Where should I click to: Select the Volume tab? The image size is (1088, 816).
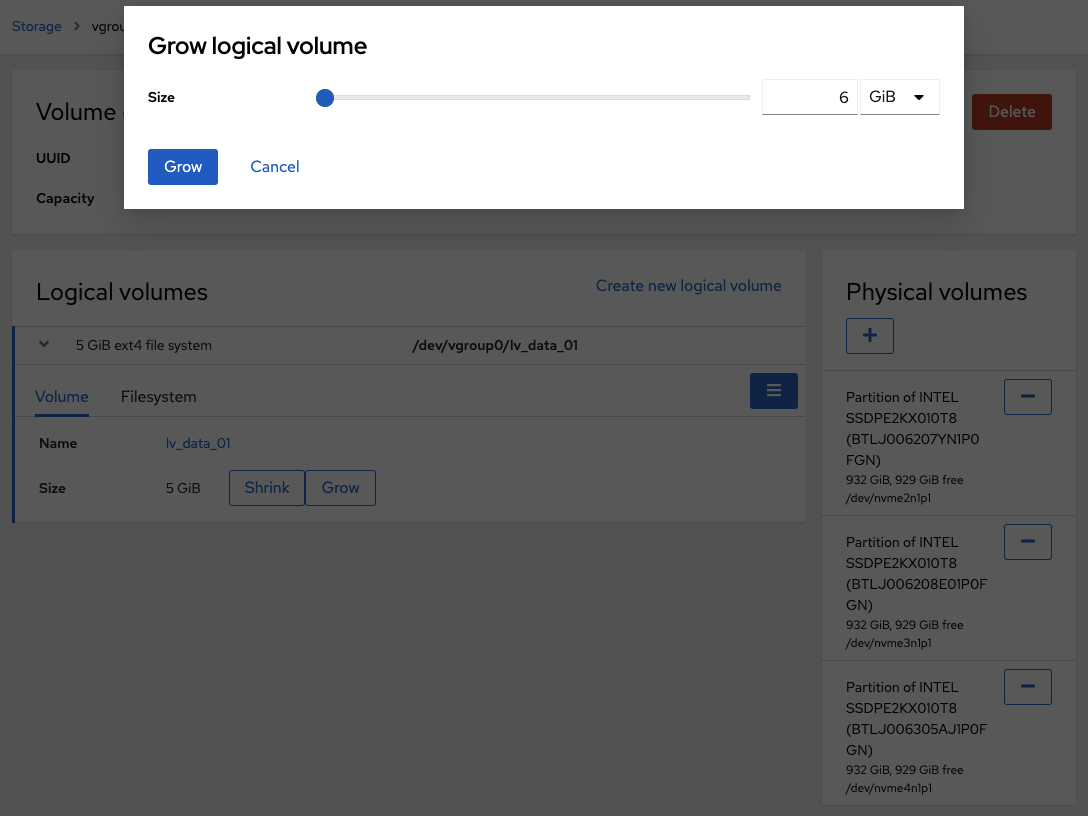tap(62, 397)
